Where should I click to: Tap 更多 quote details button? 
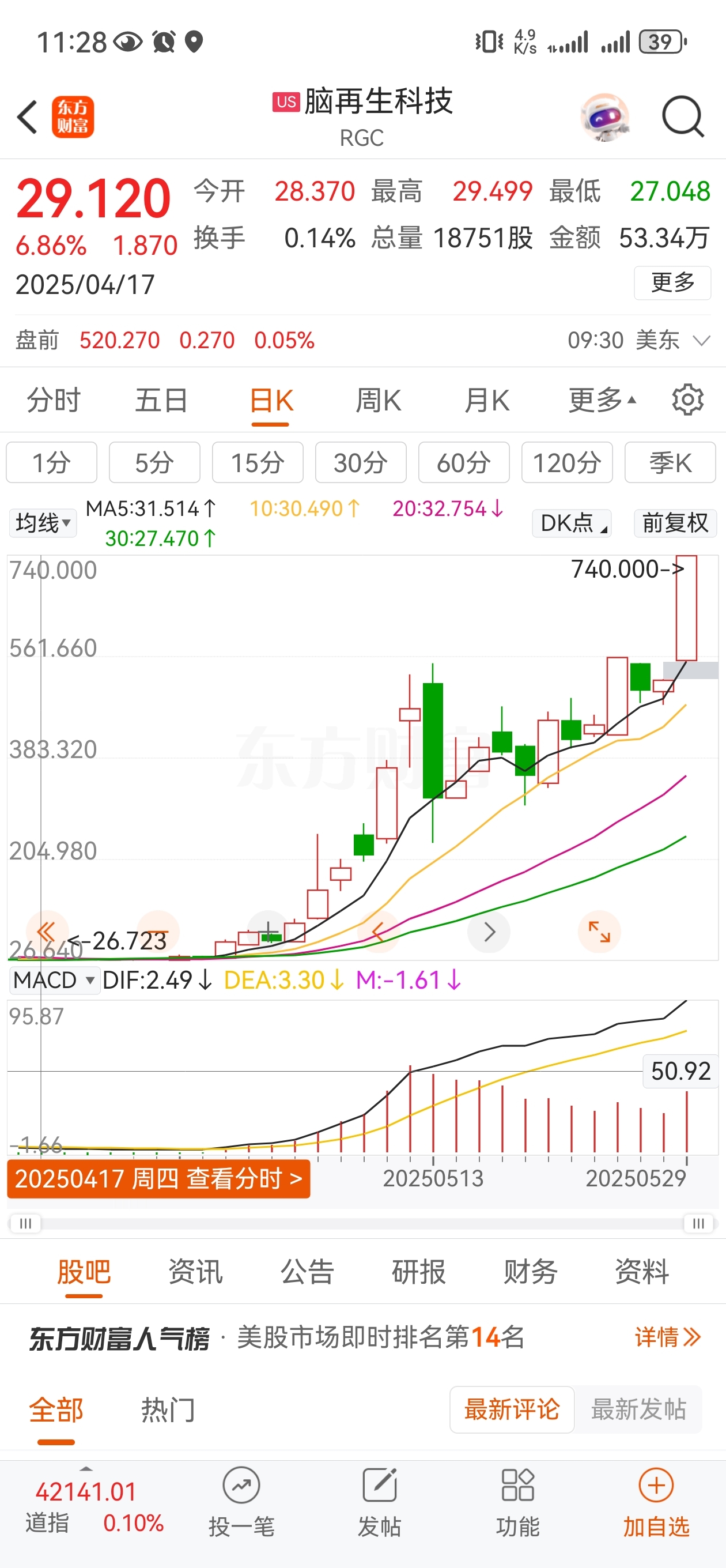click(672, 282)
